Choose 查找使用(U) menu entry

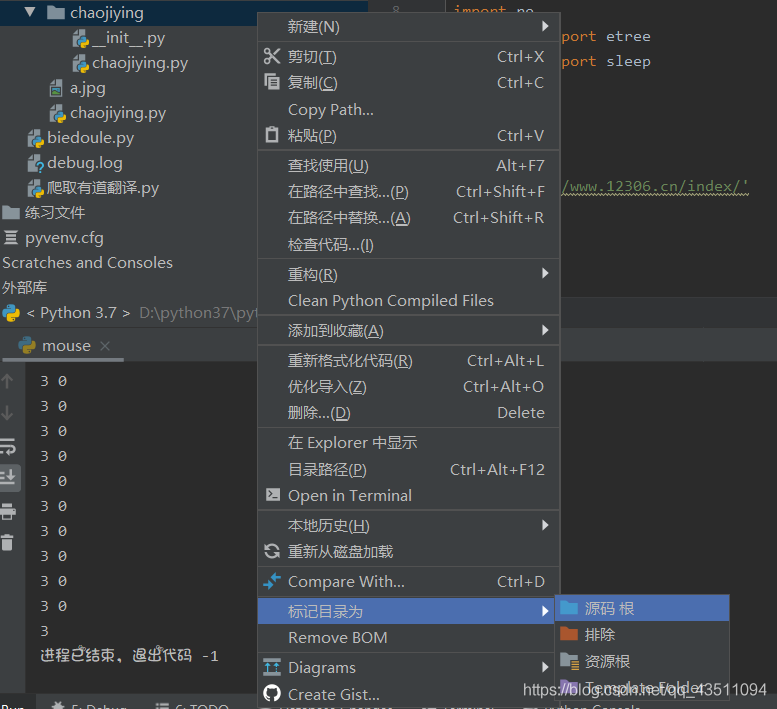(x=409, y=165)
